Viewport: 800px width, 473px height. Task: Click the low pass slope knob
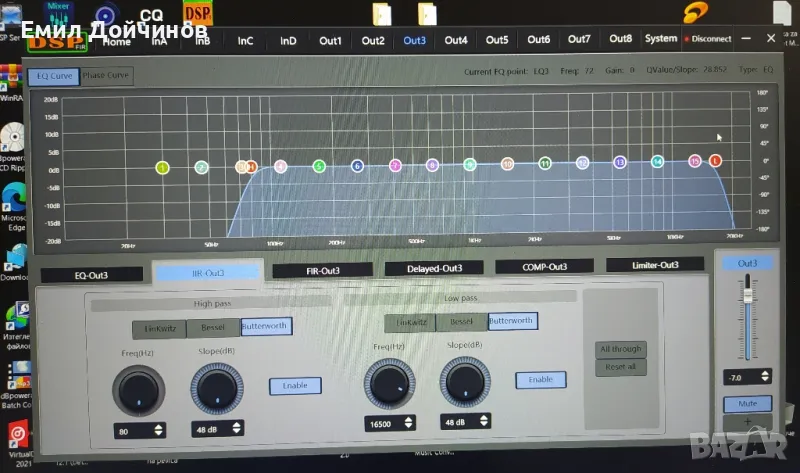(x=462, y=382)
